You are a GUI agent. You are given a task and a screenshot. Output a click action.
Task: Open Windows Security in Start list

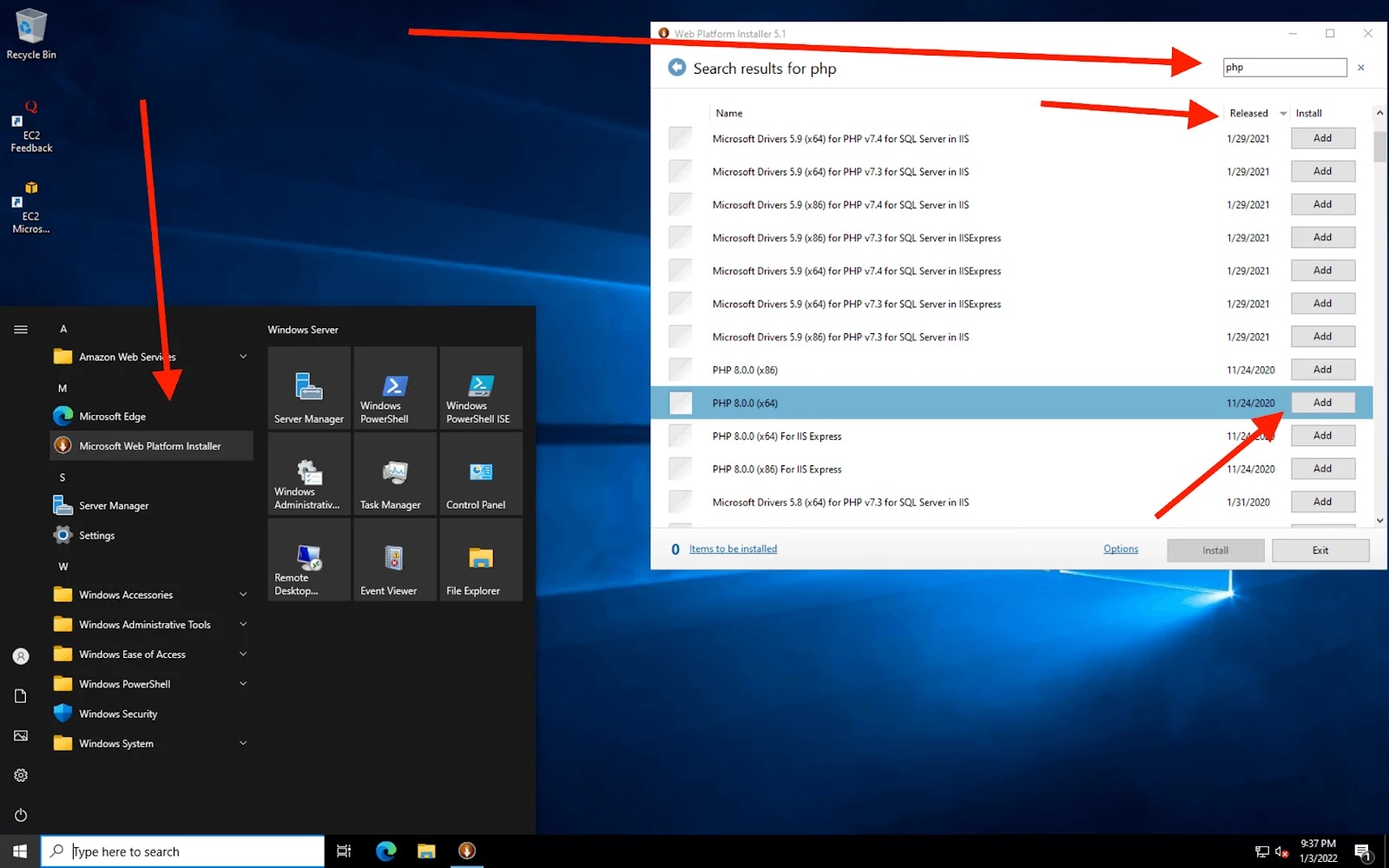[x=152, y=714]
